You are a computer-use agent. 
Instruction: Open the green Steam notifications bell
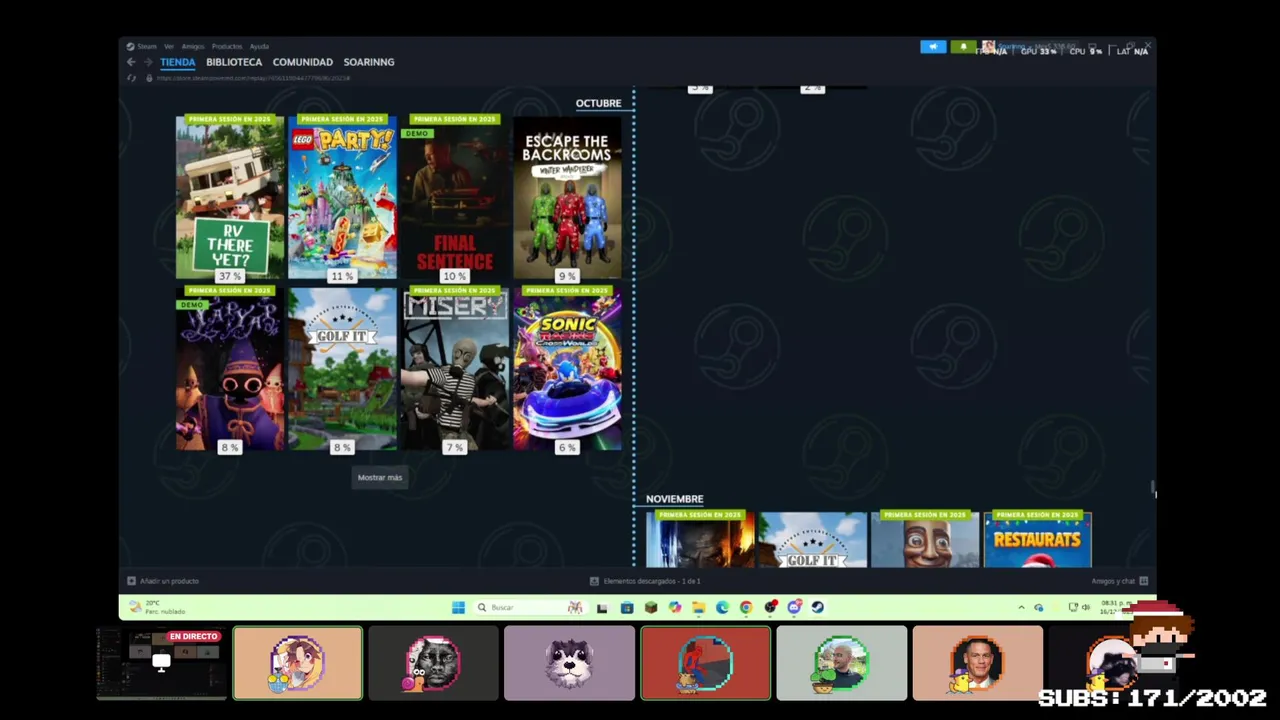964,47
